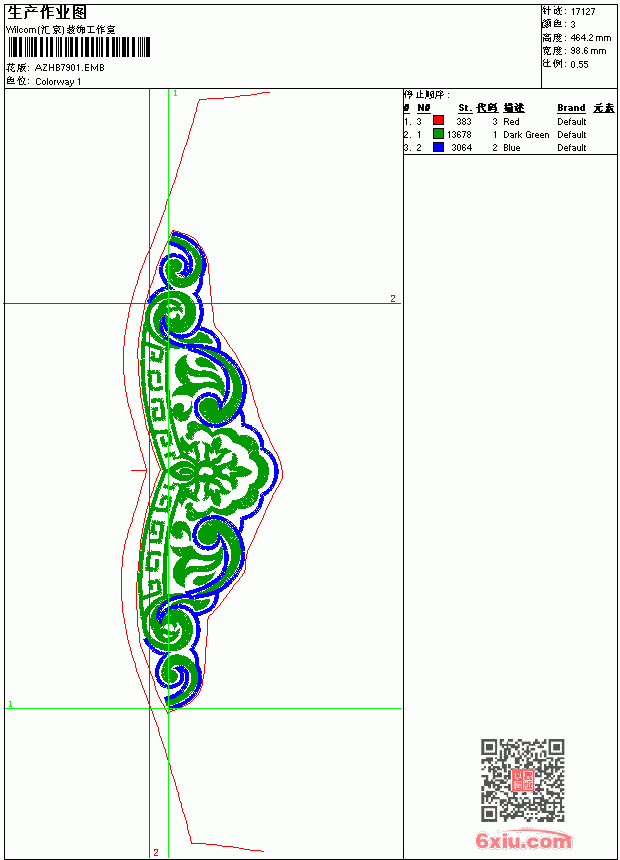Click the barcode under the studio name
The width and height of the screenshot is (620, 860).
78,47
